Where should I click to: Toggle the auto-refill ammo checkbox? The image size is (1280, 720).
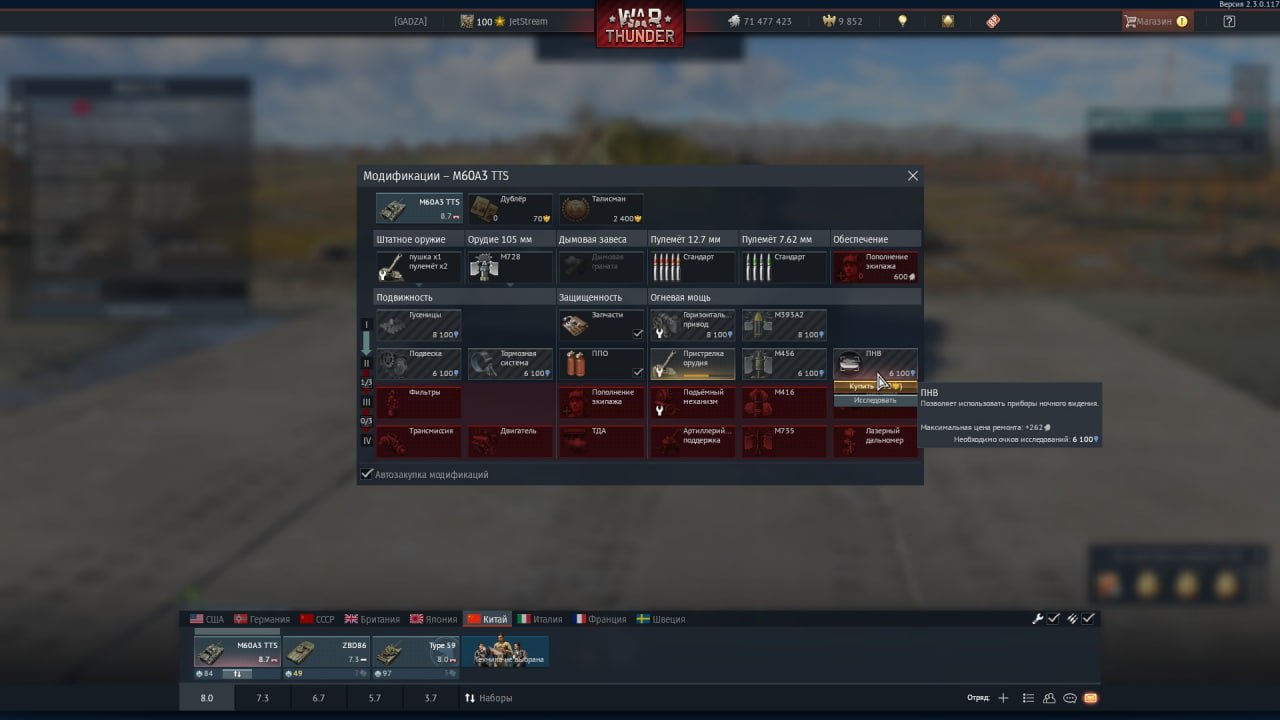click(x=1088, y=619)
